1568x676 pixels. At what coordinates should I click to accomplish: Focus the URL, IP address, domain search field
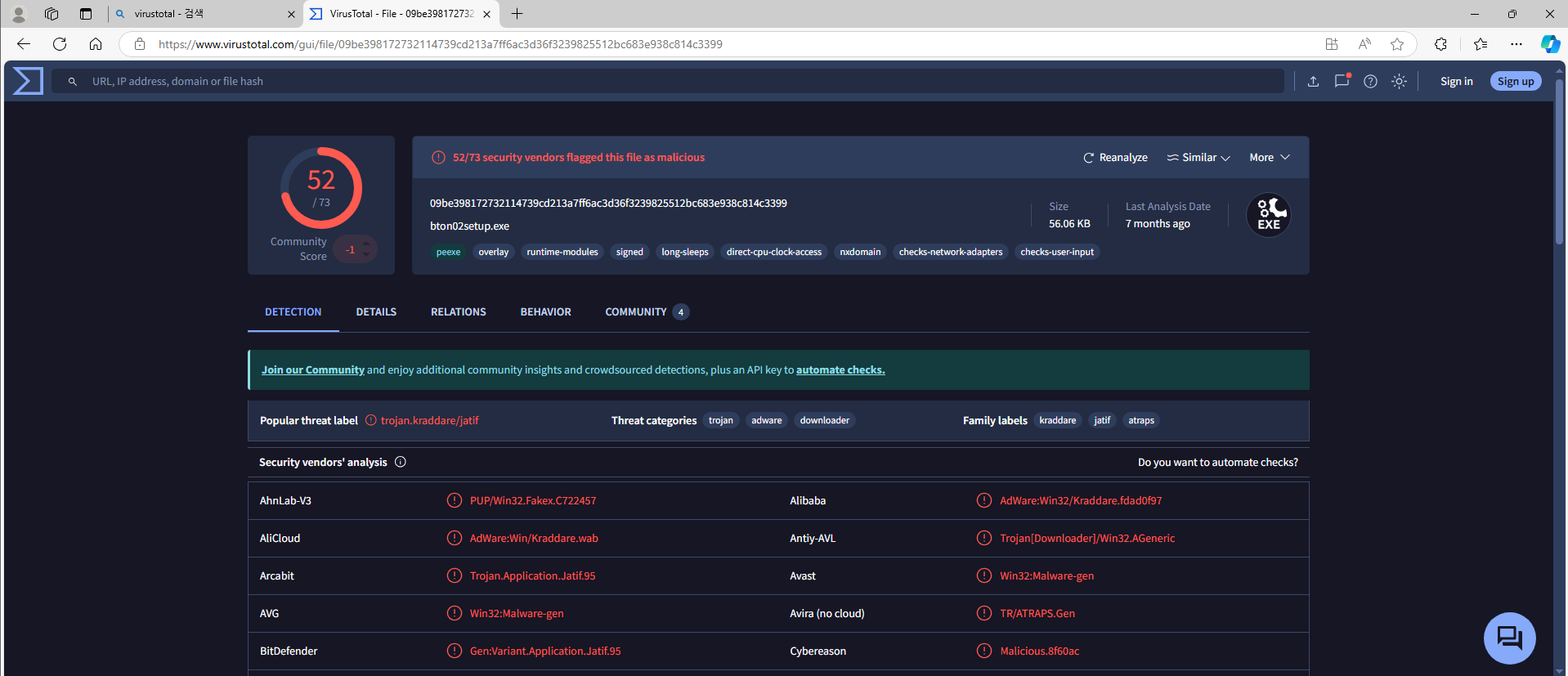pos(668,81)
